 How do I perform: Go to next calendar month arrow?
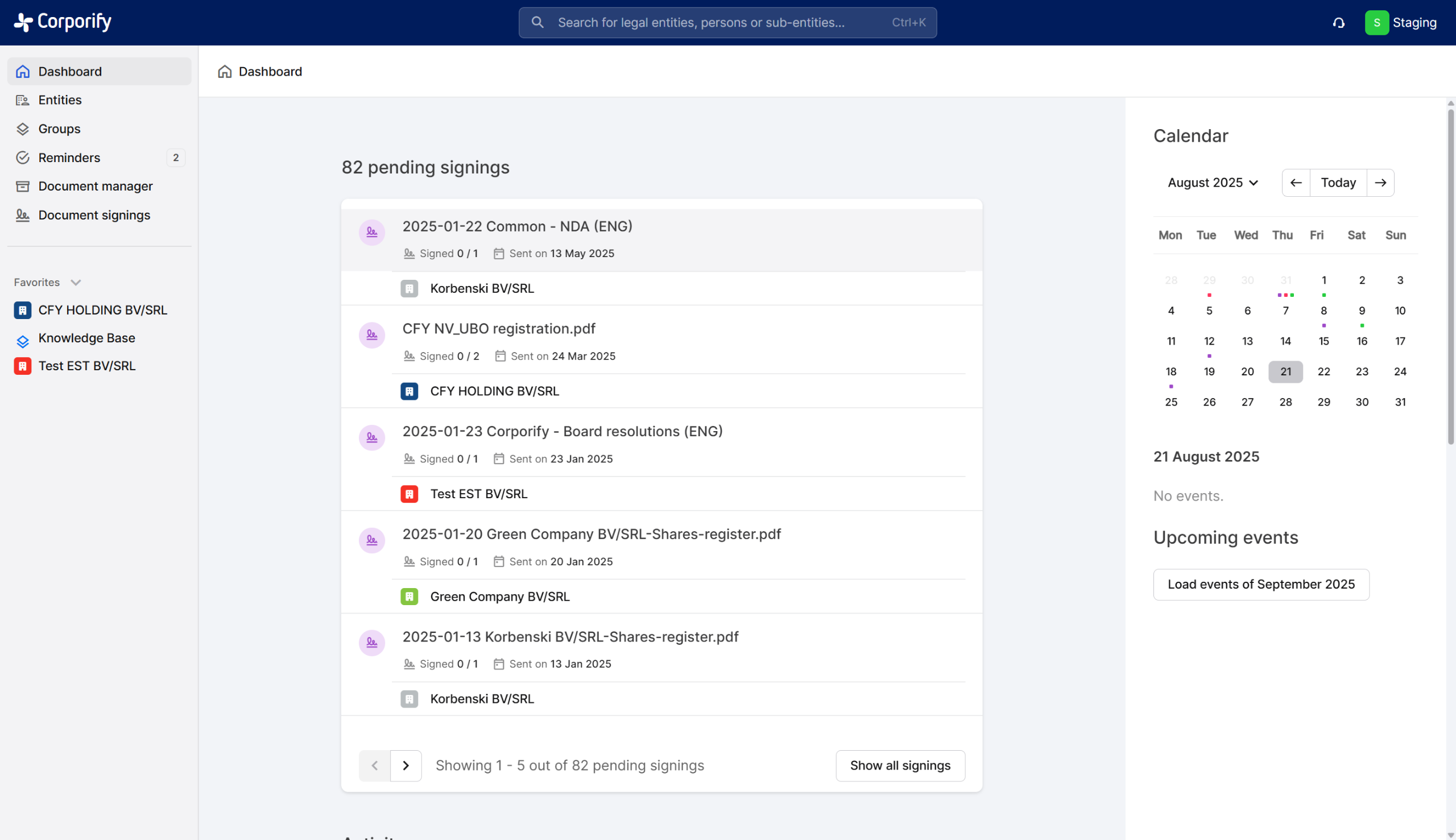(x=1380, y=183)
